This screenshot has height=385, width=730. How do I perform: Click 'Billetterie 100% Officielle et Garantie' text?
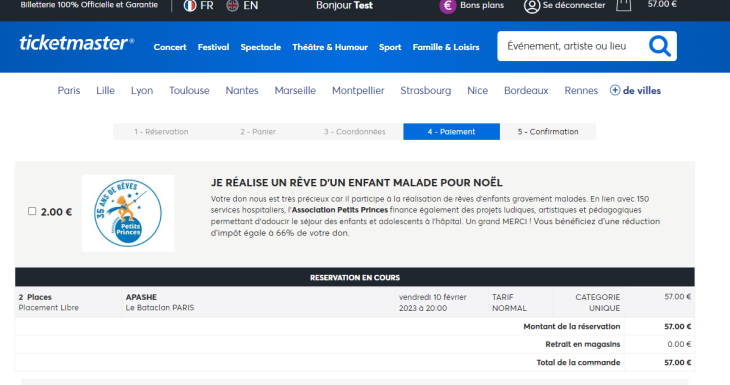click(89, 5)
